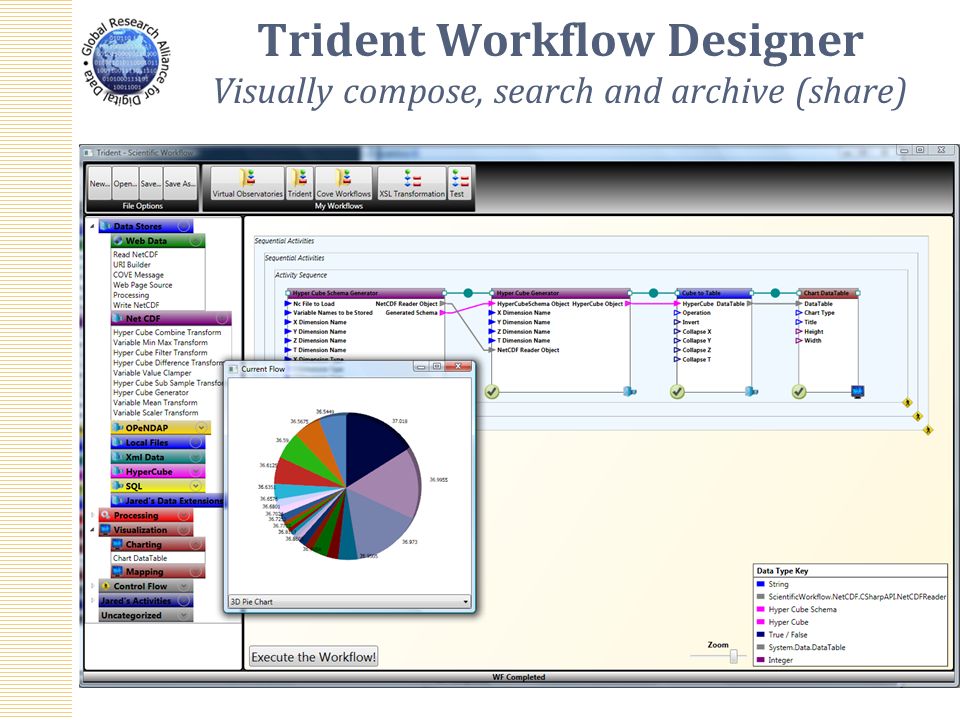Click the Collapse X input port

[x=677, y=332]
